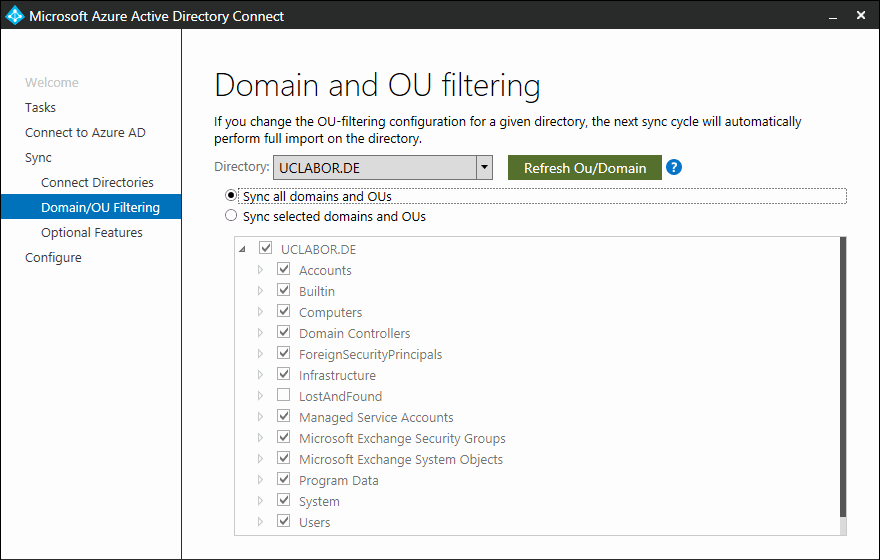Select the Managed Service Accounts tree label
The width and height of the screenshot is (880, 560).
click(x=375, y=417)
